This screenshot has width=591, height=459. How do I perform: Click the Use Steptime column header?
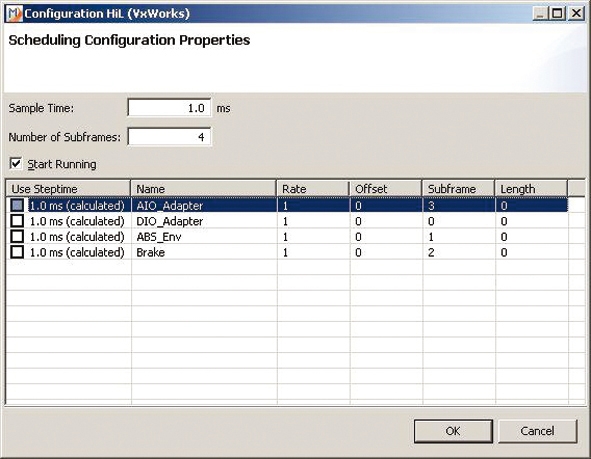click(x=68, y=188)
